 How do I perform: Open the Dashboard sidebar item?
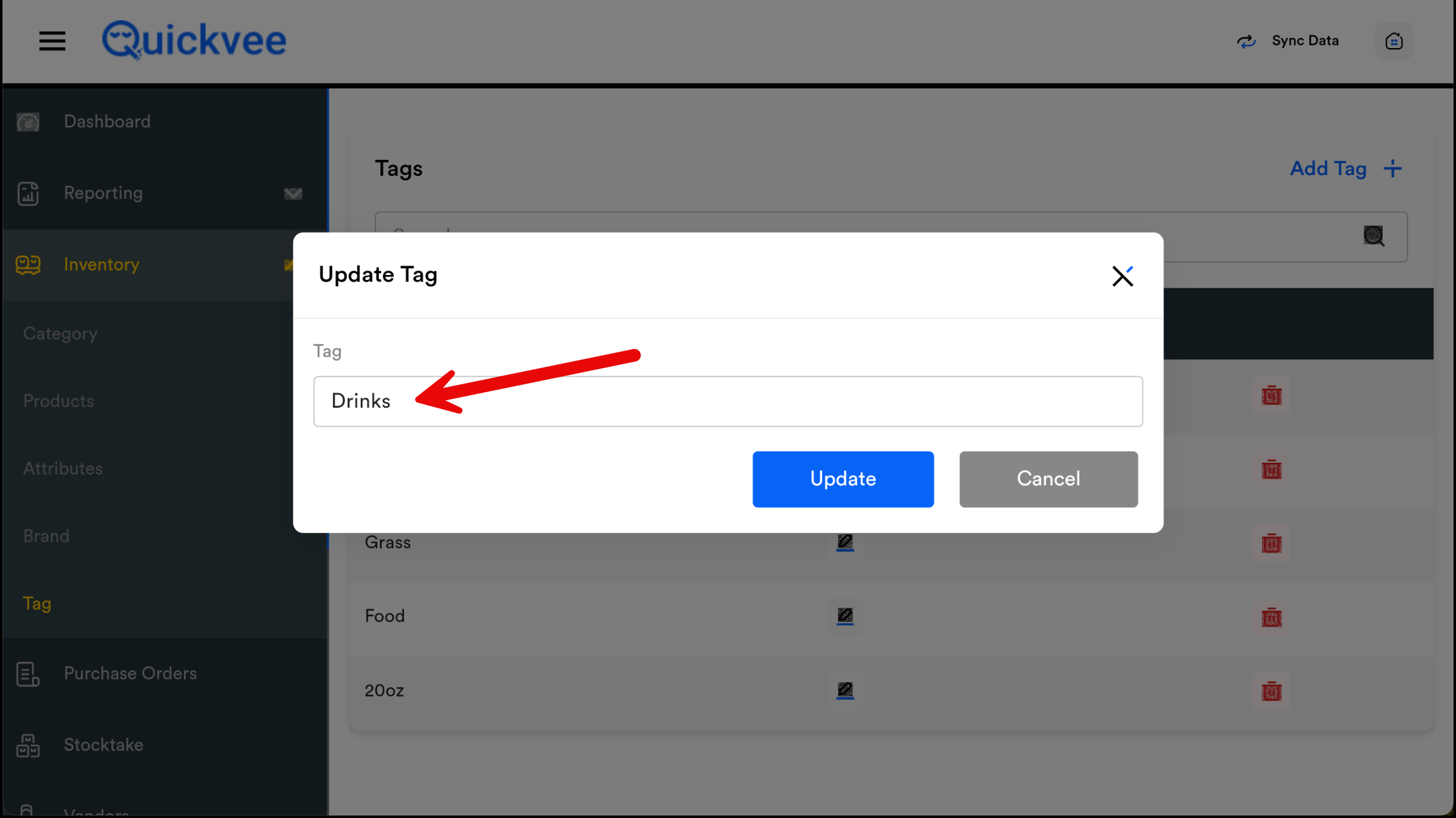(x=107, y=121)
